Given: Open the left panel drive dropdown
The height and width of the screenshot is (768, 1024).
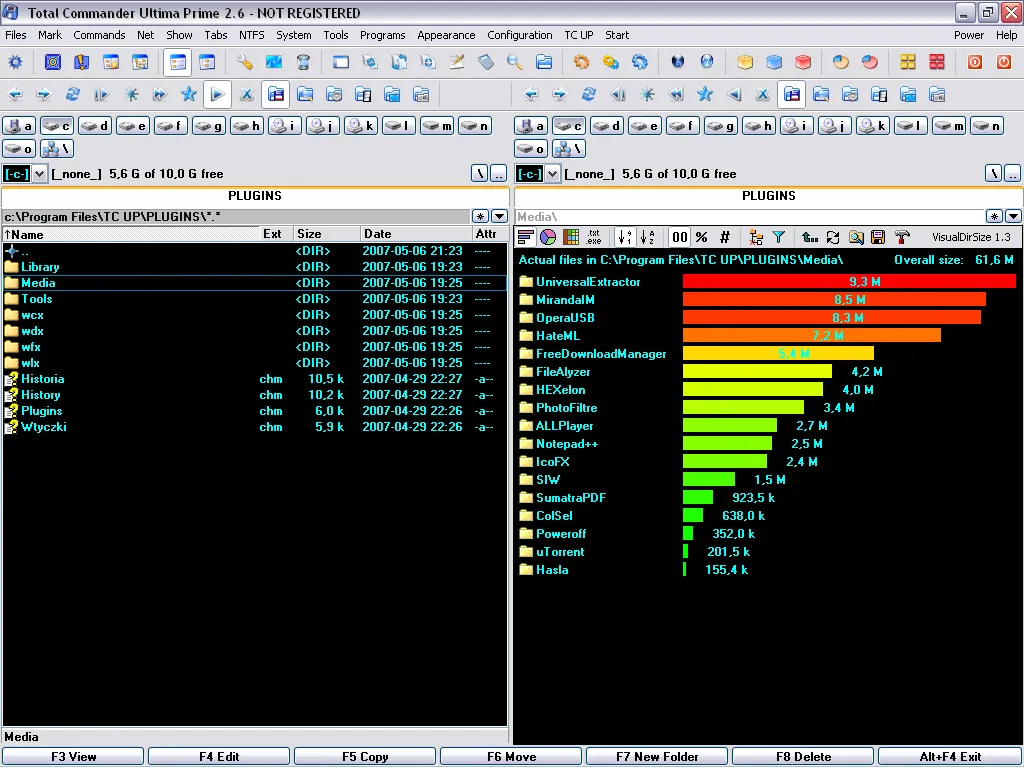Looking at the screenshot, I should (39, 174).
